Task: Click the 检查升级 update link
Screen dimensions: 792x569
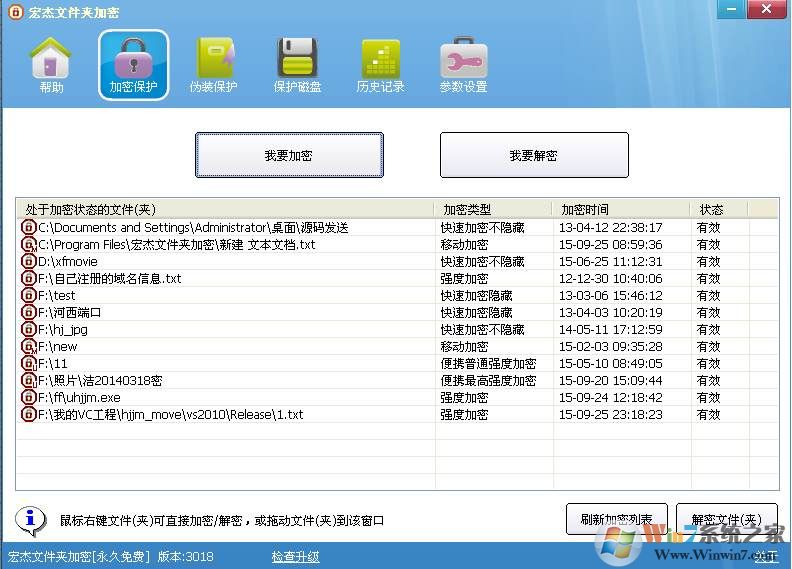Action: [295, 557]
